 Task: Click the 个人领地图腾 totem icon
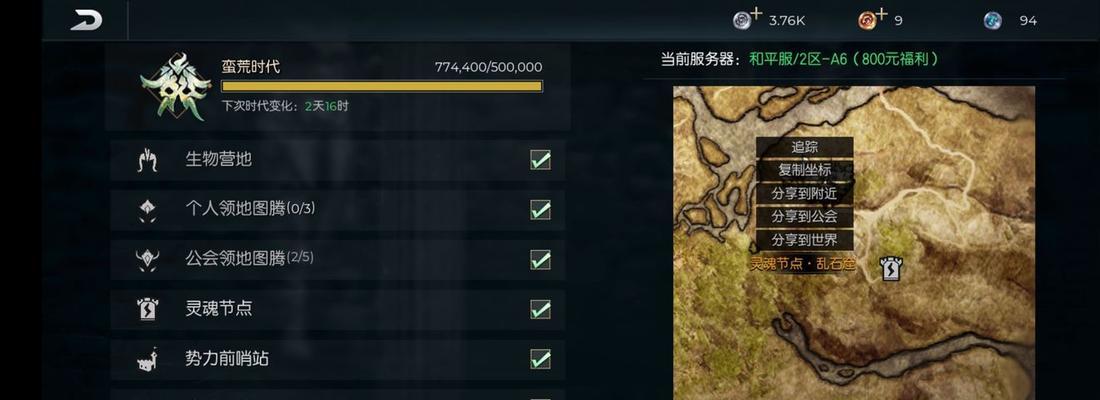pyautogui.click(x=147, y=210)
